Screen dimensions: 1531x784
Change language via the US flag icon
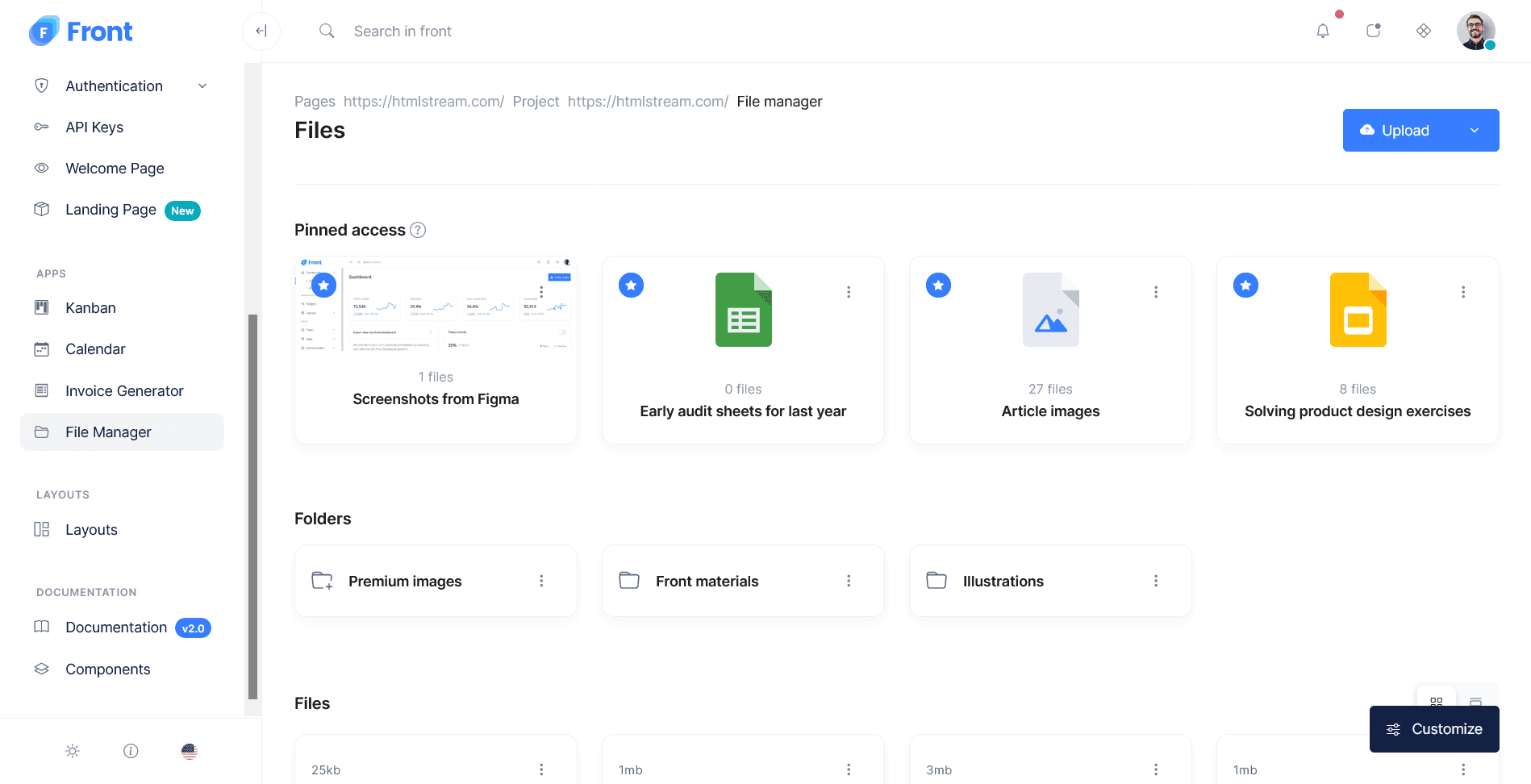[x=190, y=751]
